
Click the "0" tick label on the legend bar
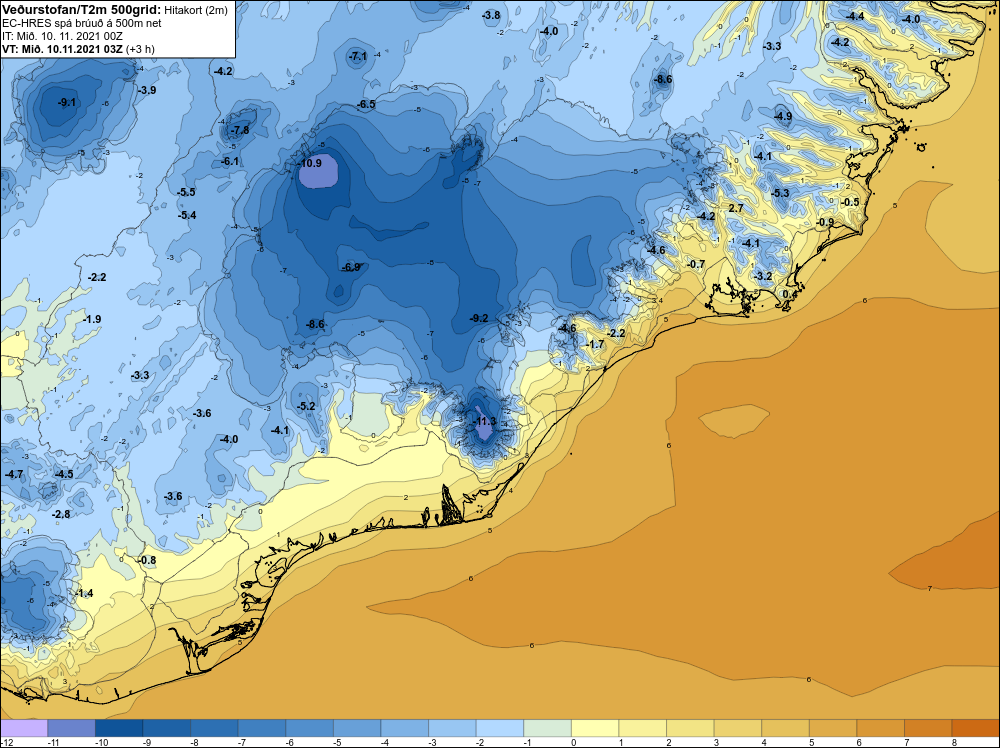coord(573,742)
